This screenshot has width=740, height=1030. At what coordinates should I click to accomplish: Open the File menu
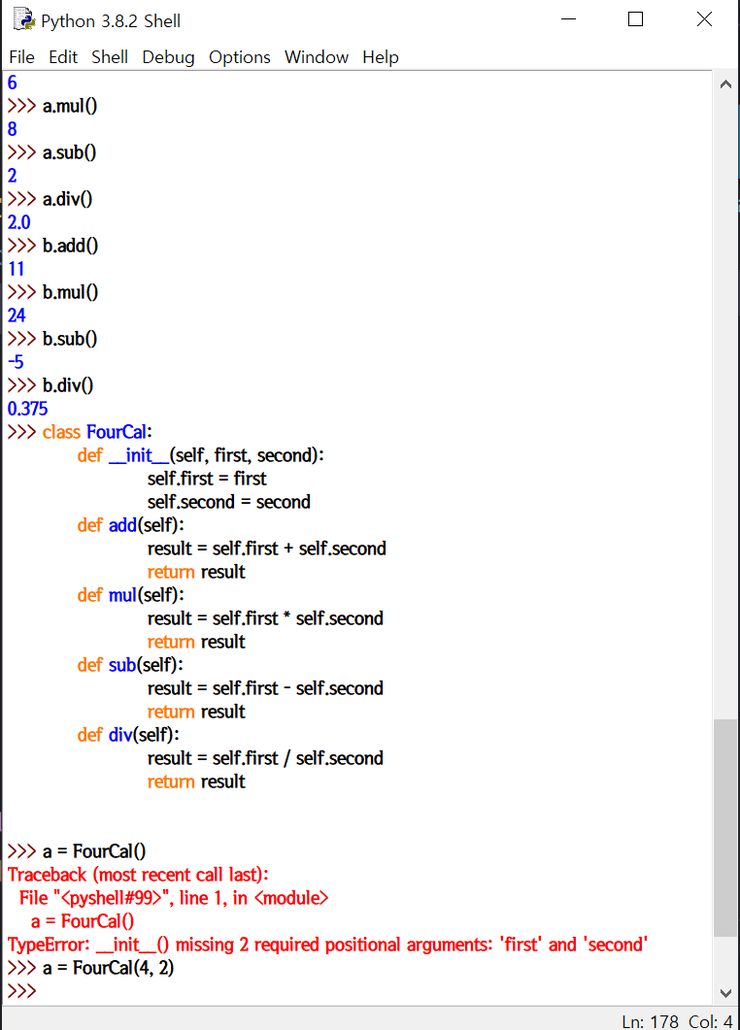click(22, 57)
